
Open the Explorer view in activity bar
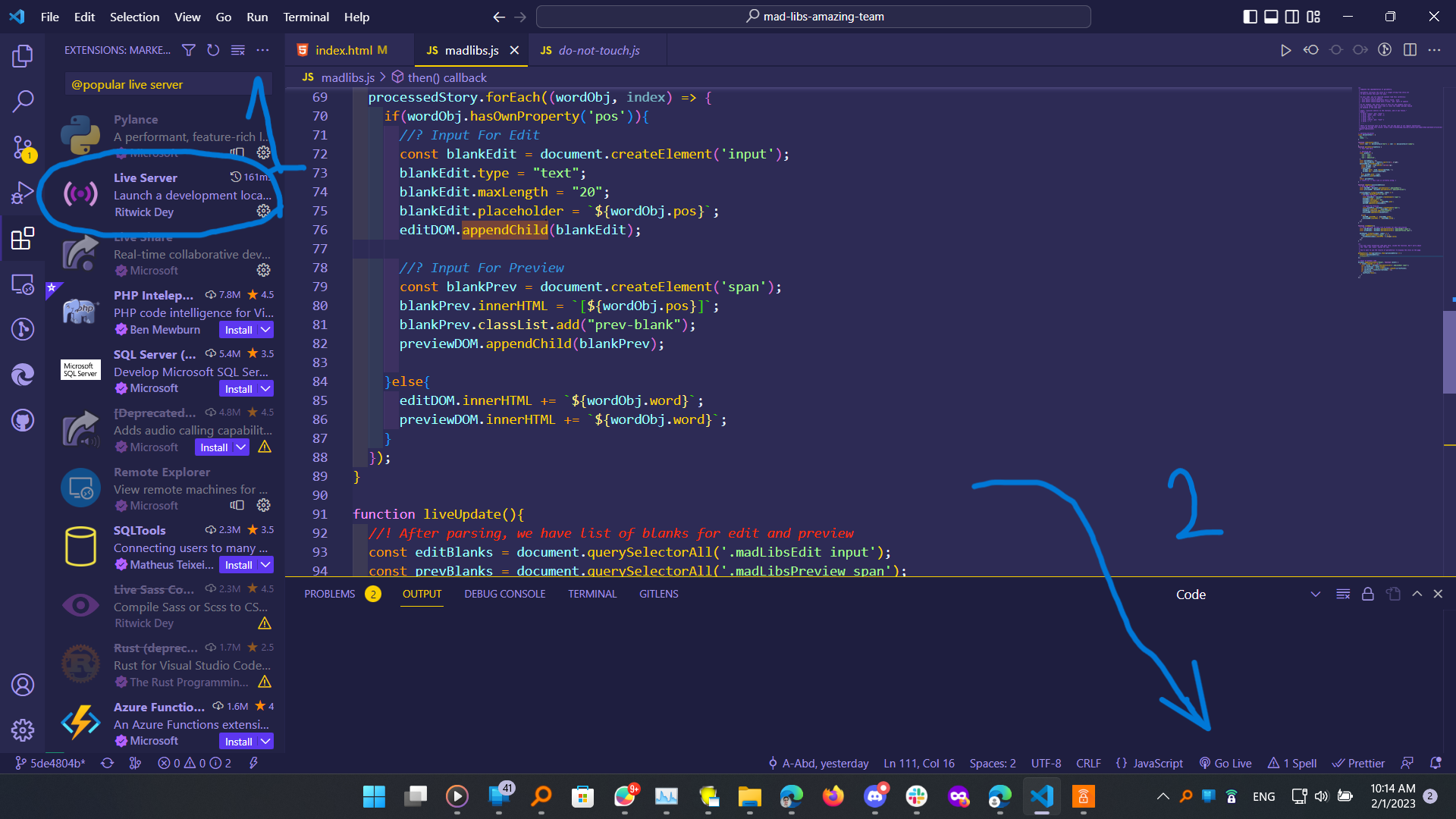tap(23, 56)
